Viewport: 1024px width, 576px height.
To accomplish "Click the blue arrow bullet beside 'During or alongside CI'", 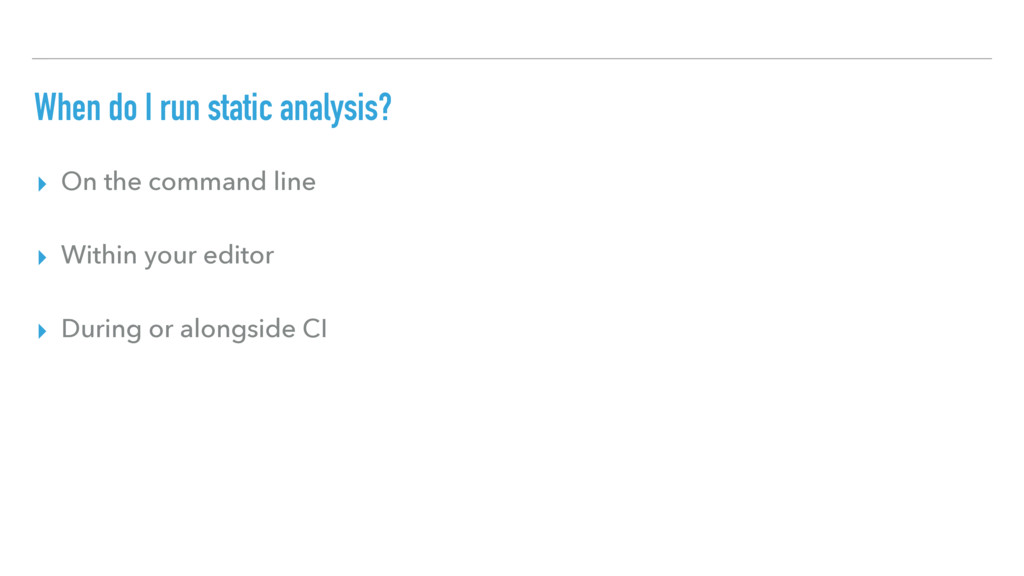I will (42, 332).
